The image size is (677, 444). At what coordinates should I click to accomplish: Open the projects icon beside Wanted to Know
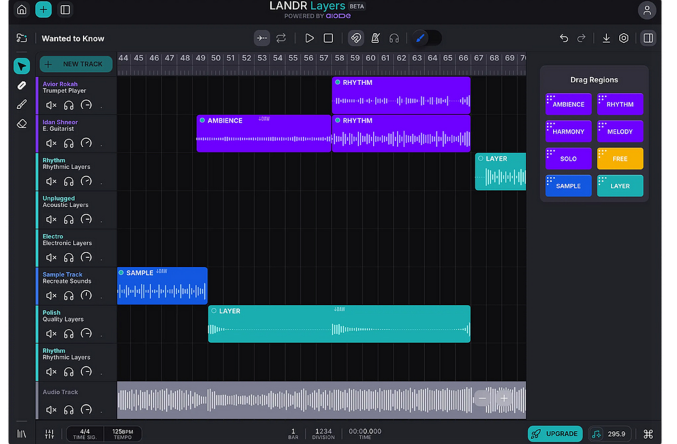coord(22,38)
